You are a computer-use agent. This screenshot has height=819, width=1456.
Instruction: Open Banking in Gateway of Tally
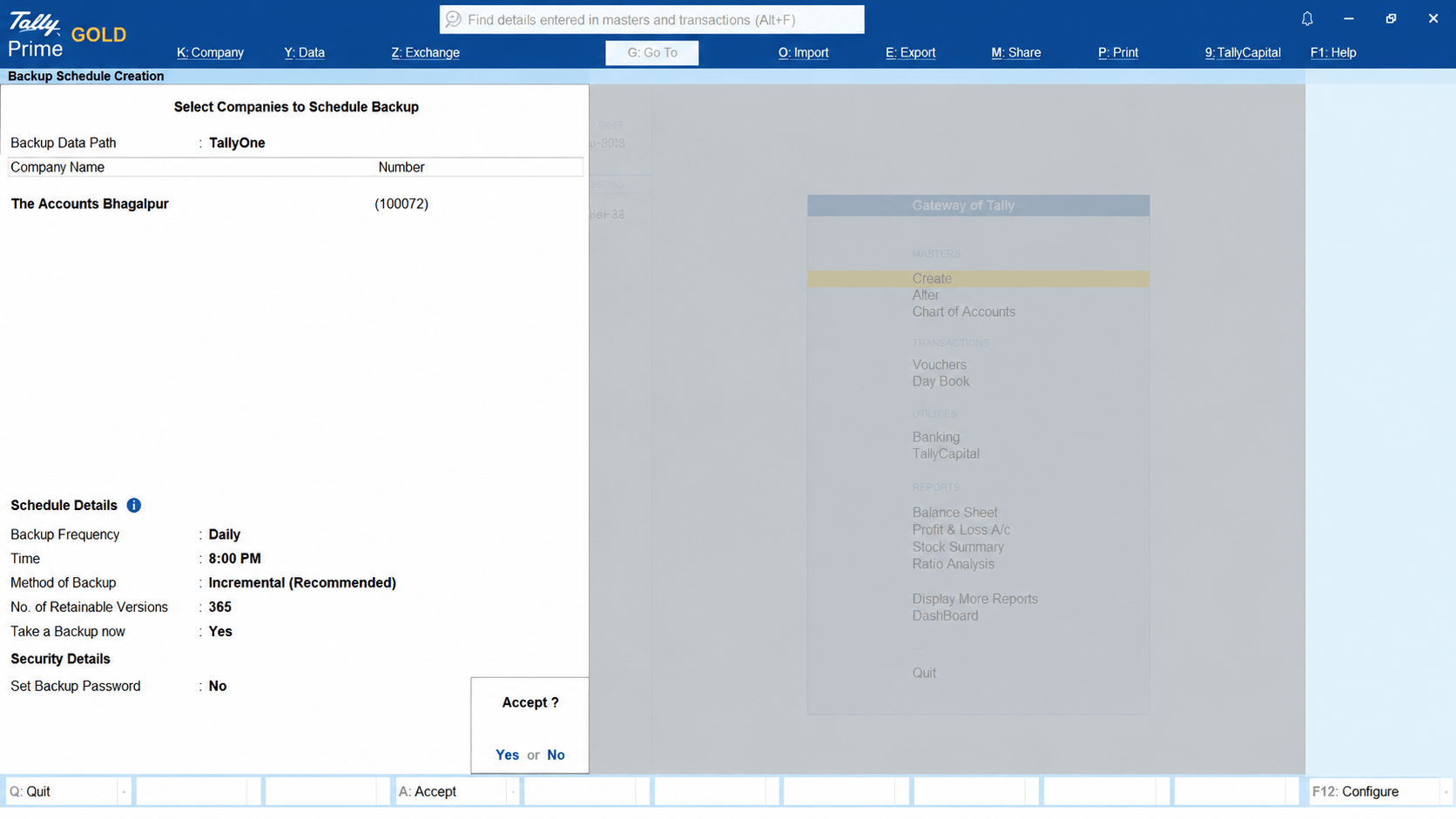936,437
